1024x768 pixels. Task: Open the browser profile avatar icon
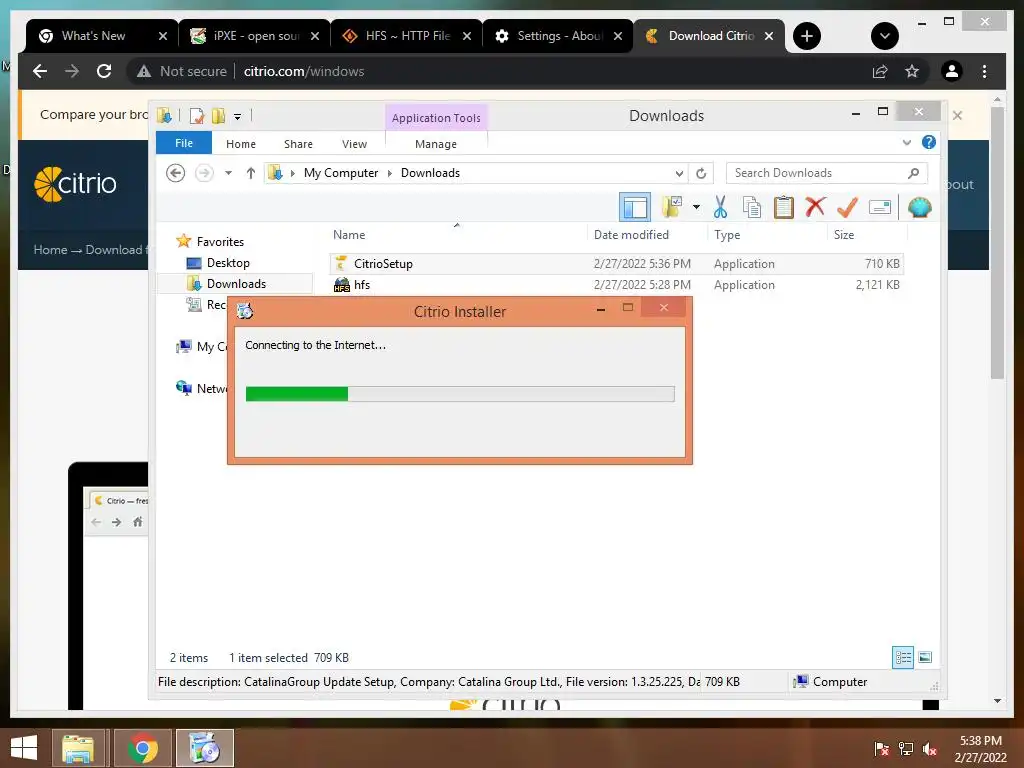click(x=952, y=71)
